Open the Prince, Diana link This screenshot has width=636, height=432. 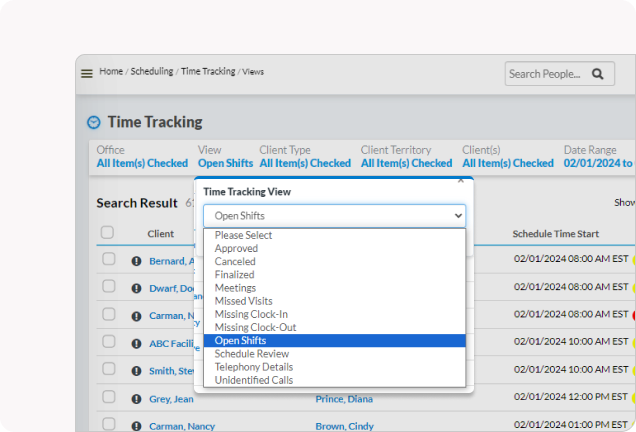coord(343,399)
